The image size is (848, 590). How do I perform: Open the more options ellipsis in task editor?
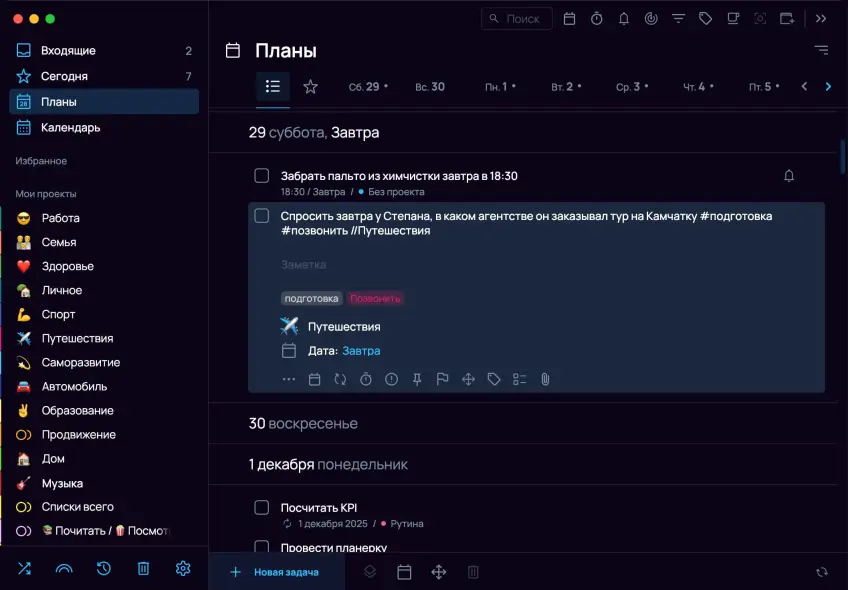tap(289, 379)
